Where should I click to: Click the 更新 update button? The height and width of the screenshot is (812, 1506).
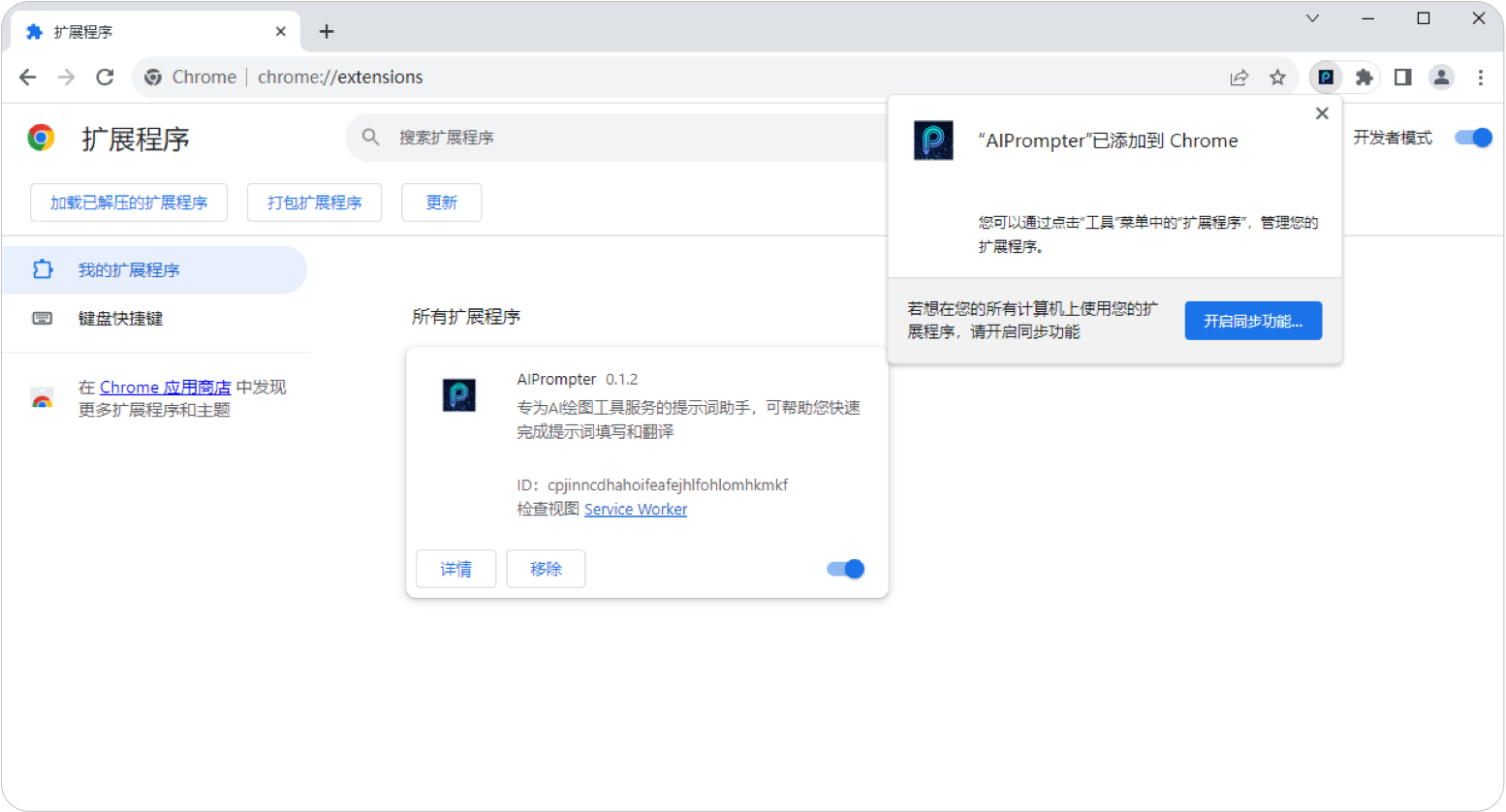[441, 203]
